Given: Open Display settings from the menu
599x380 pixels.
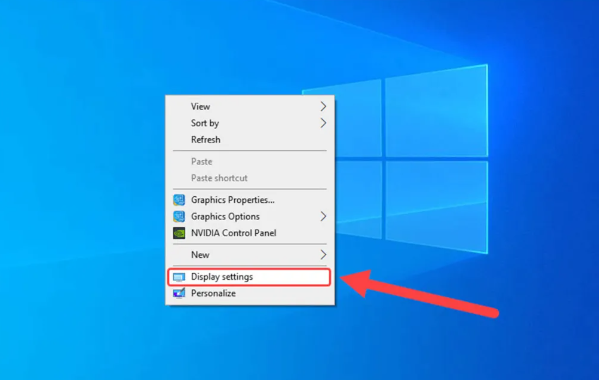Looking at the screenshot, I should (x=249, y=277).
